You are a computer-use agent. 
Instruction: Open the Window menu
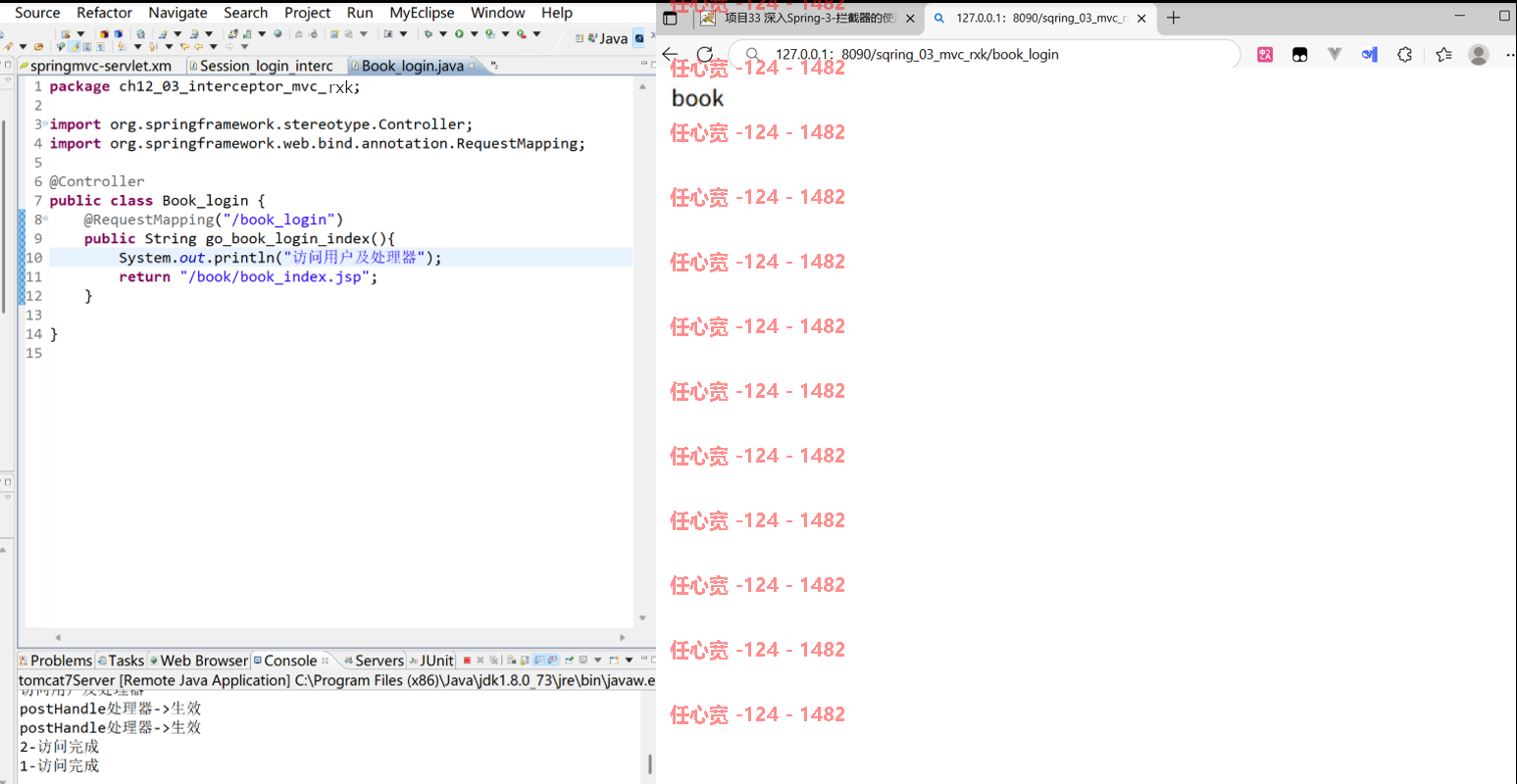coord(497,13)
